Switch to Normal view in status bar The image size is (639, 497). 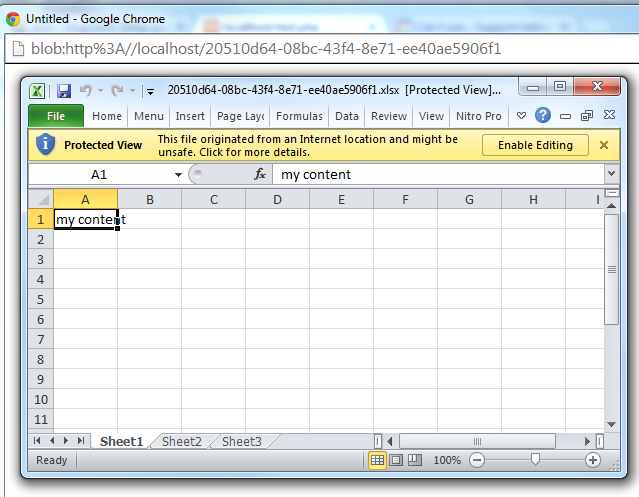tap(378, 460)
